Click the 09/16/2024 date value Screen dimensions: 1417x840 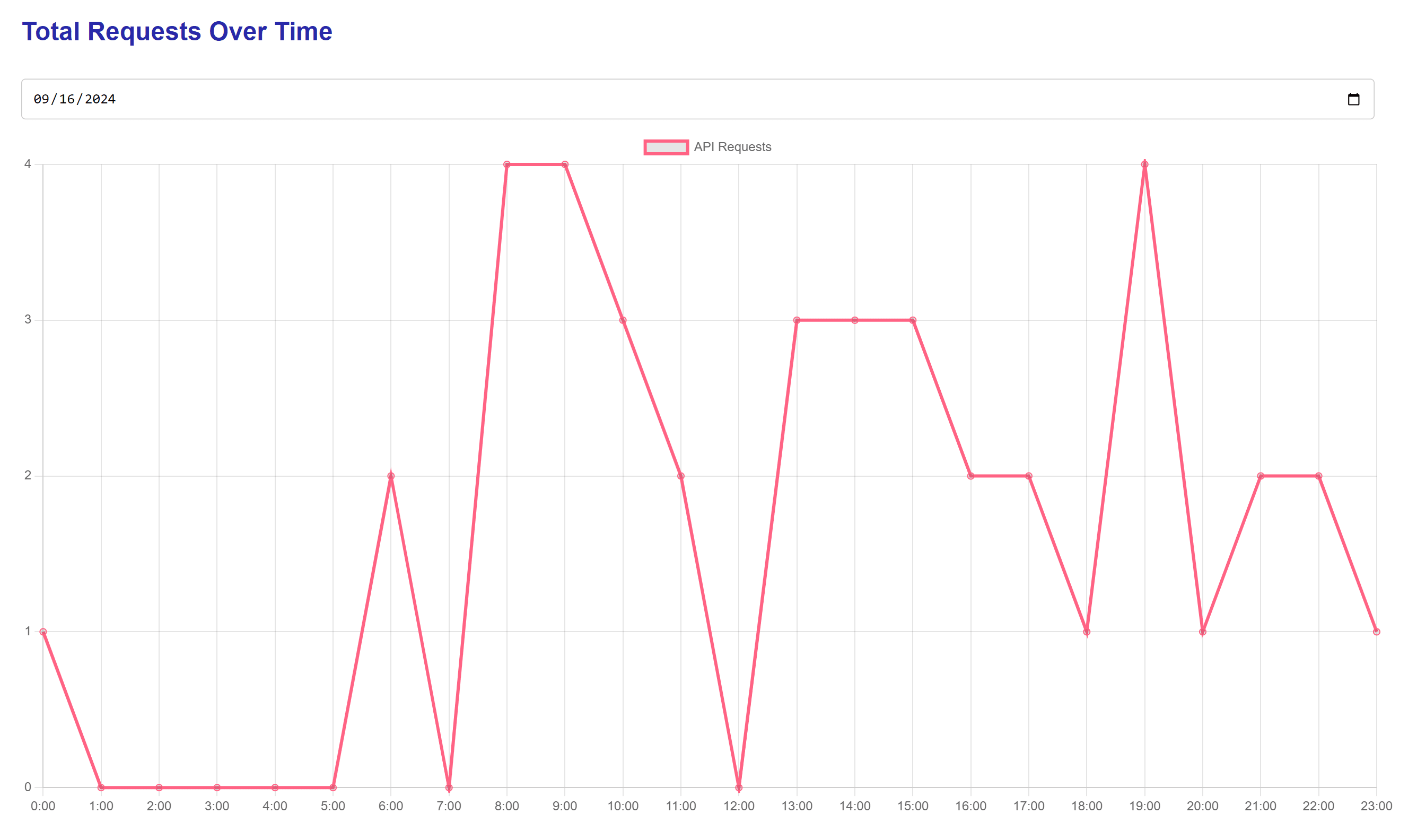pos(74,99)
